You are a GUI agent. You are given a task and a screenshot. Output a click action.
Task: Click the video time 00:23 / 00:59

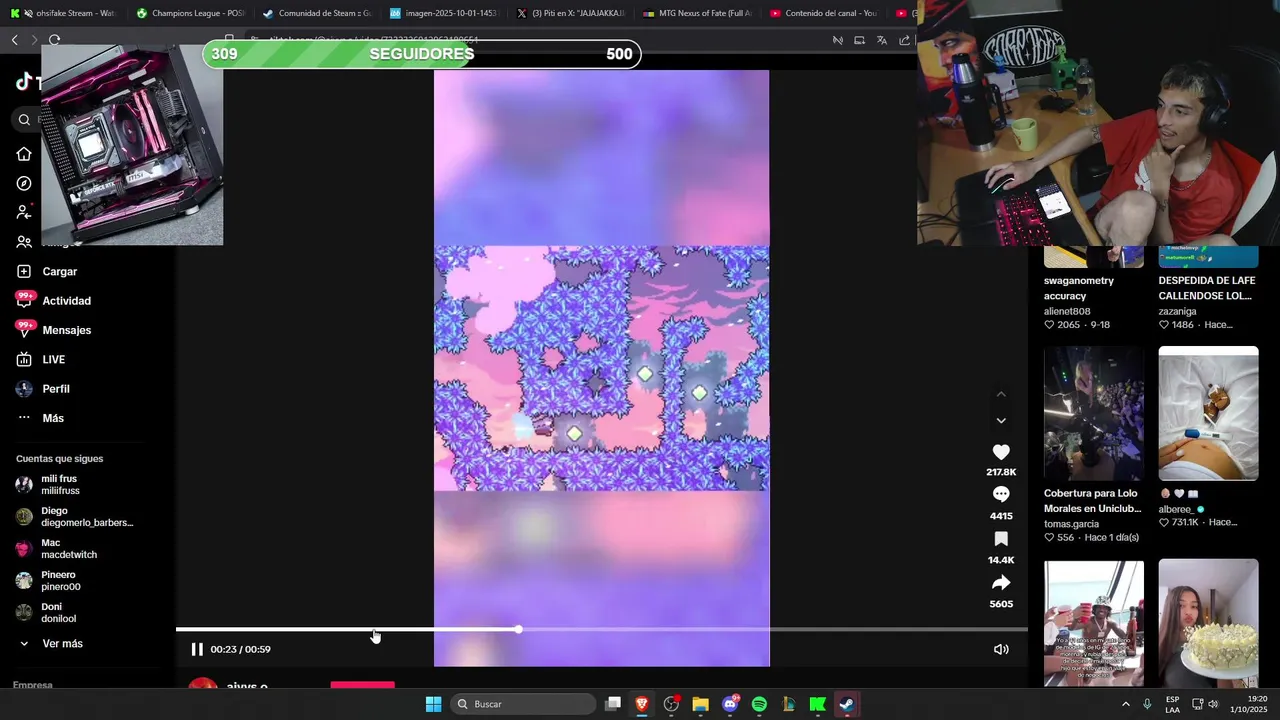(240, 650)
